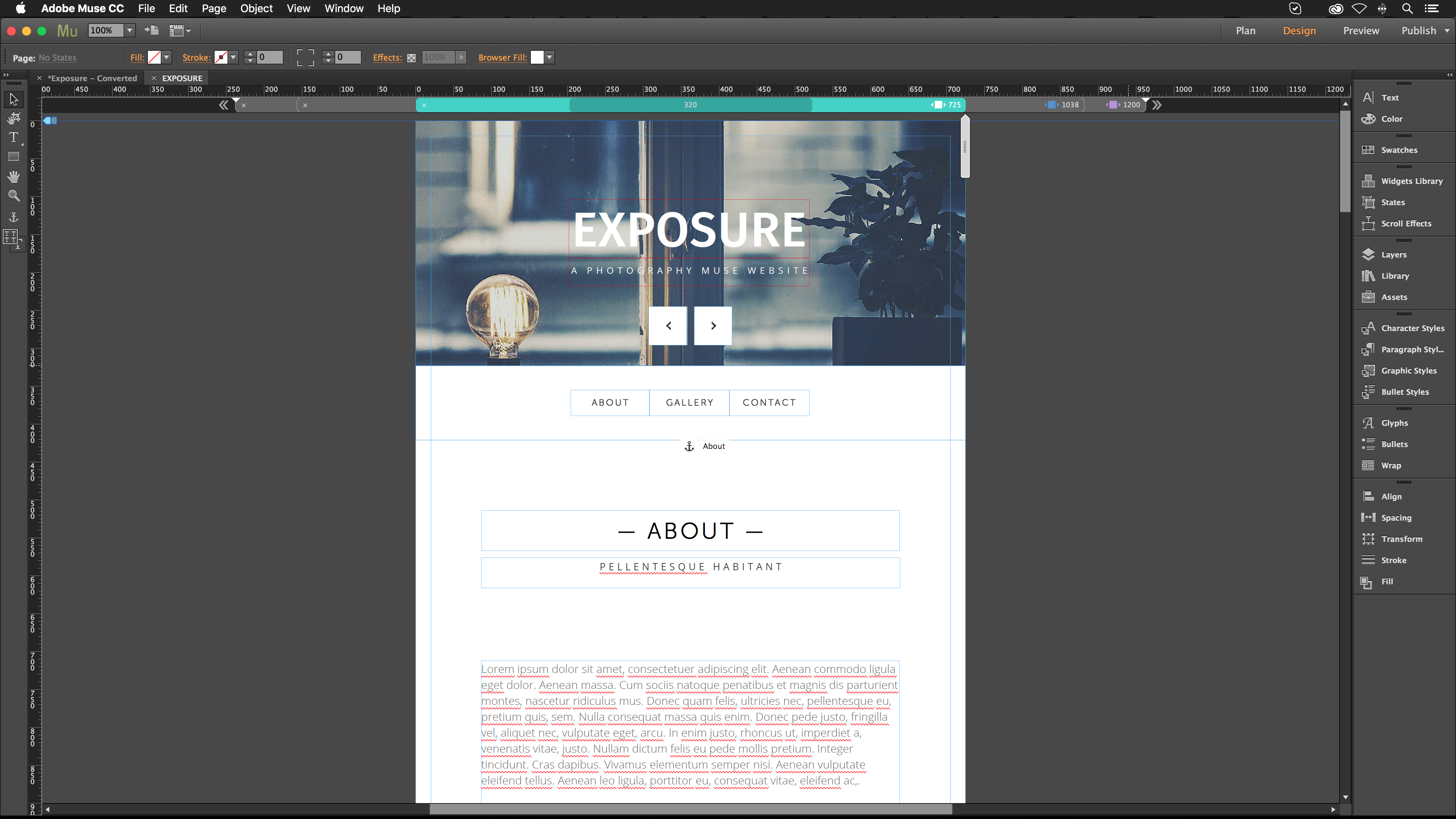Switch to Plan mode
This screenshot has width=1456, height=819.
(1245, 30)
